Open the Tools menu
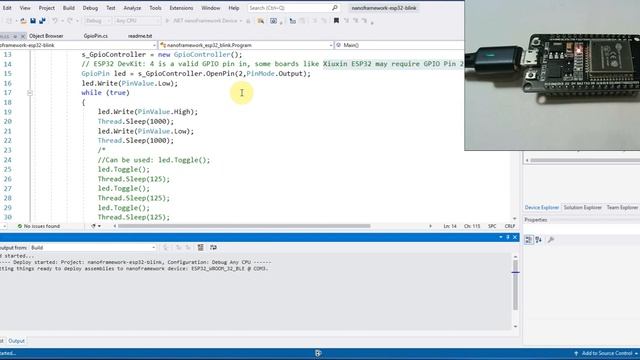The width and height of the screenshot is (640, 360). point(155,8)
